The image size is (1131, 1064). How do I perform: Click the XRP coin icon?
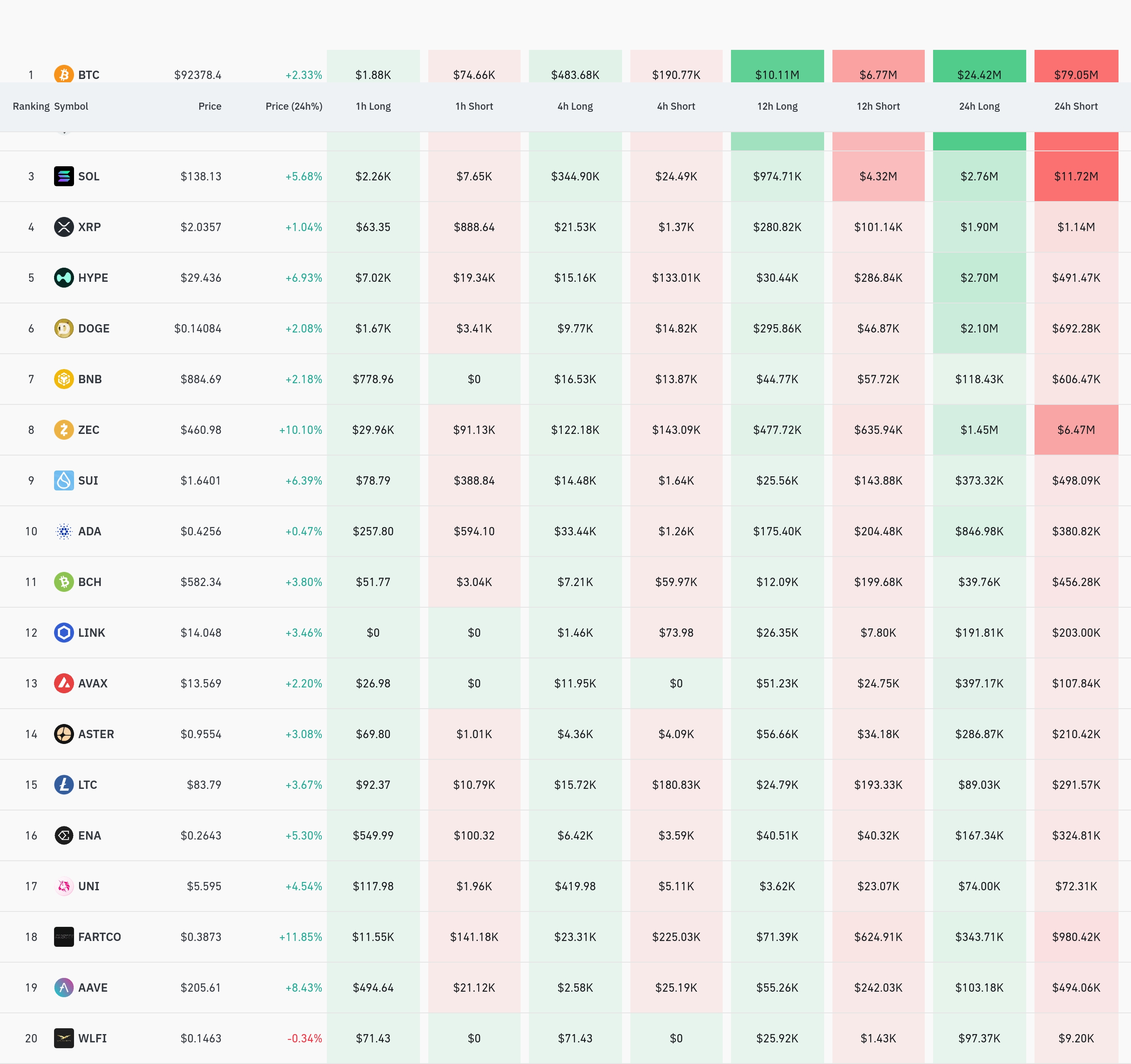64,227
